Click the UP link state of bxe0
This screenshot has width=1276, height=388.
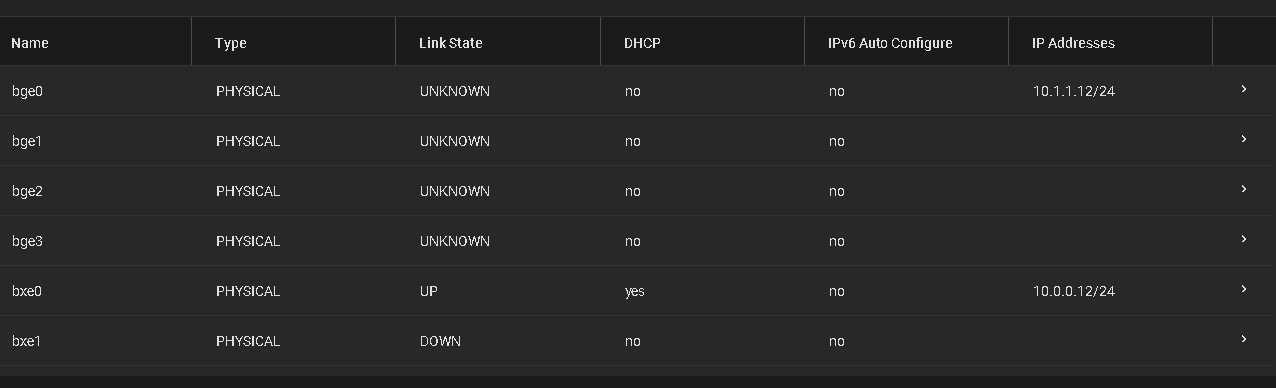(x=429, y=291)
